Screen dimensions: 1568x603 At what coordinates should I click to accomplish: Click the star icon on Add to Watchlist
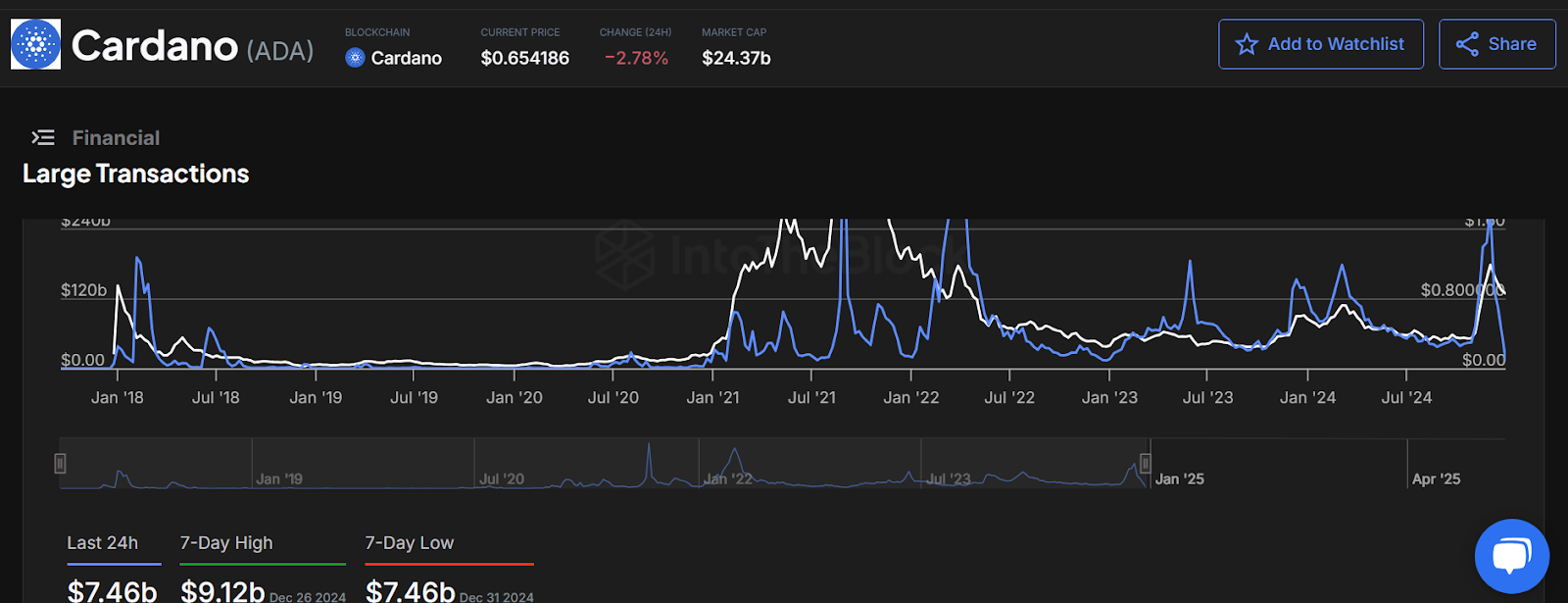tap(1246, 44)
